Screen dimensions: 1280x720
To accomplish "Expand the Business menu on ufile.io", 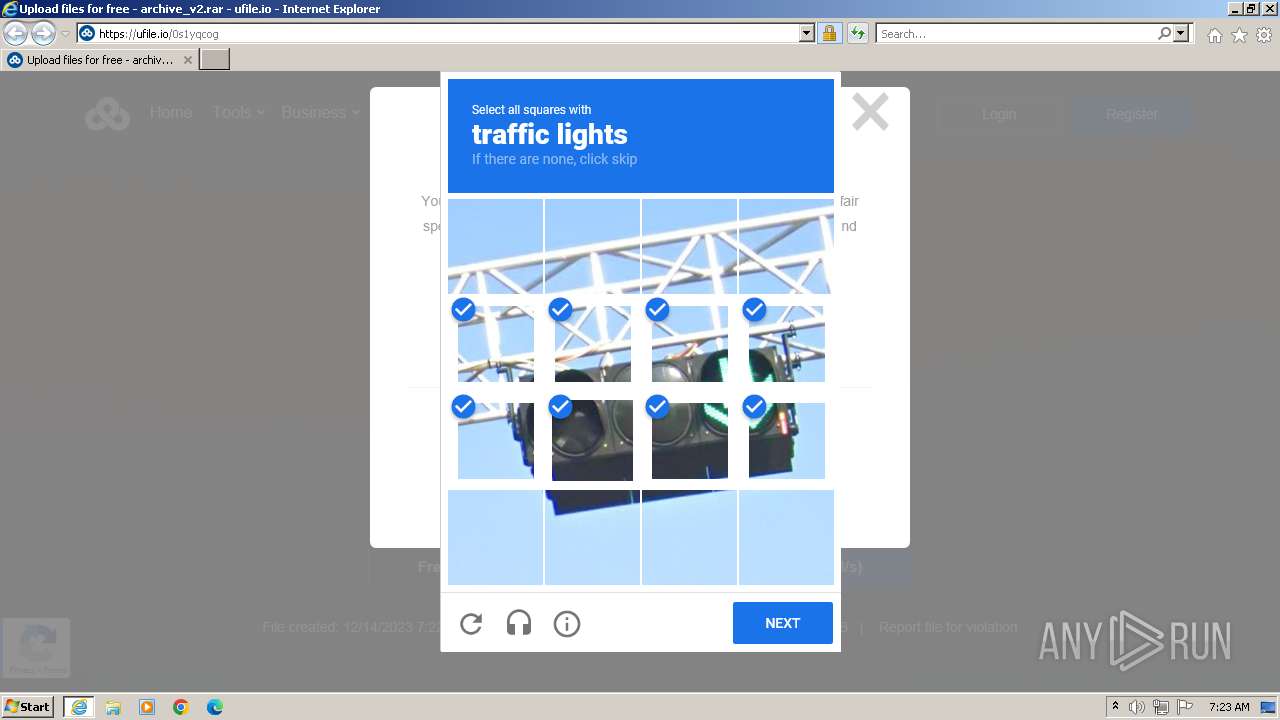I will click(x=320, y=112).
